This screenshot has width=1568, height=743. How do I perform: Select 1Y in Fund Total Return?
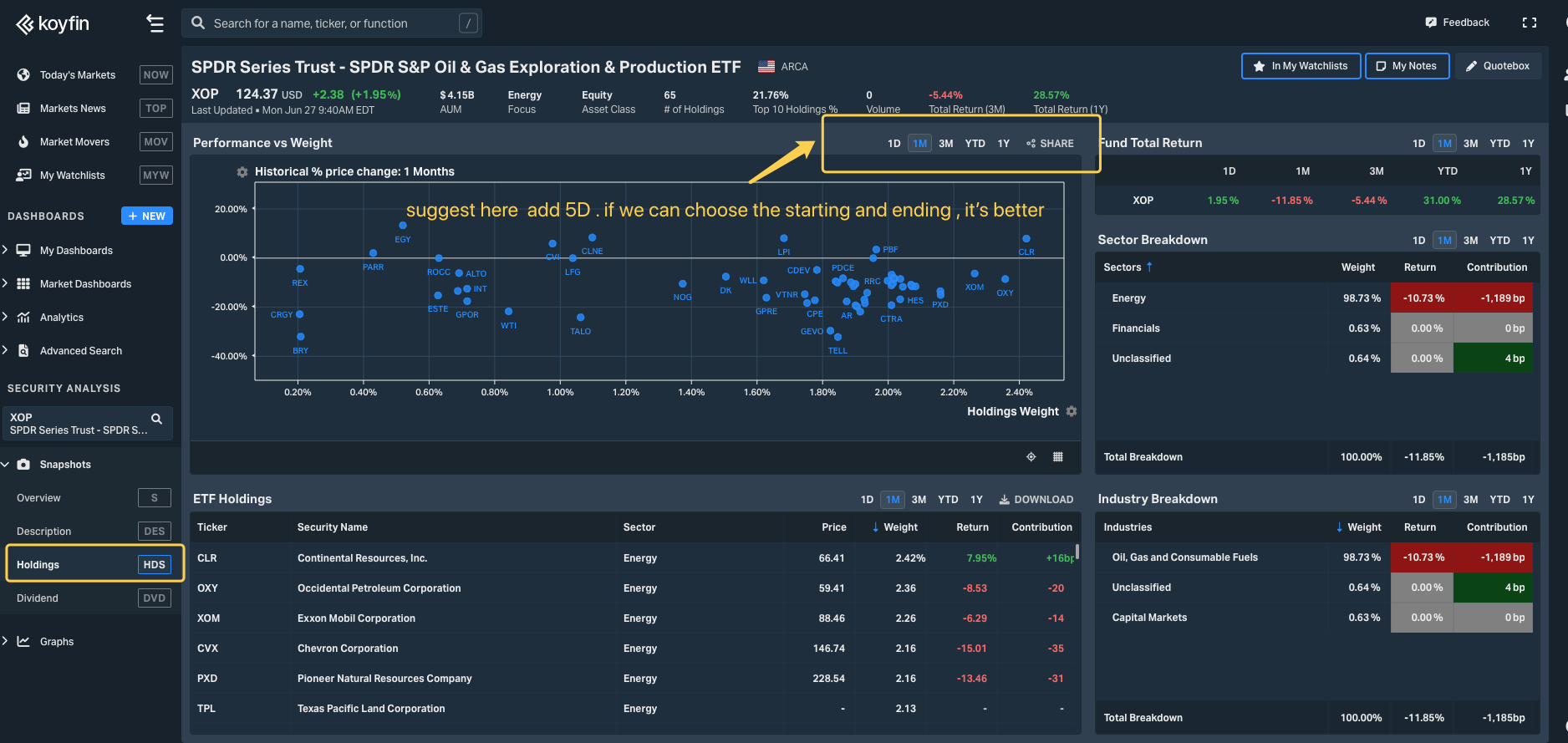1529,144
